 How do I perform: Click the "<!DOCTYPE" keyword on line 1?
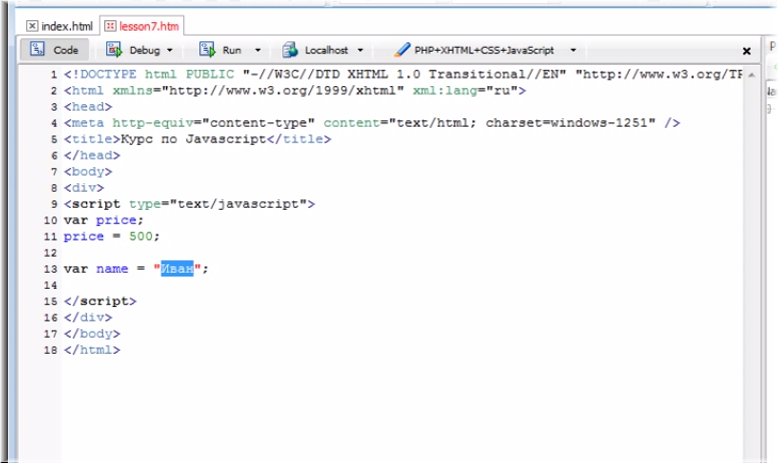(x=100, y=74)
